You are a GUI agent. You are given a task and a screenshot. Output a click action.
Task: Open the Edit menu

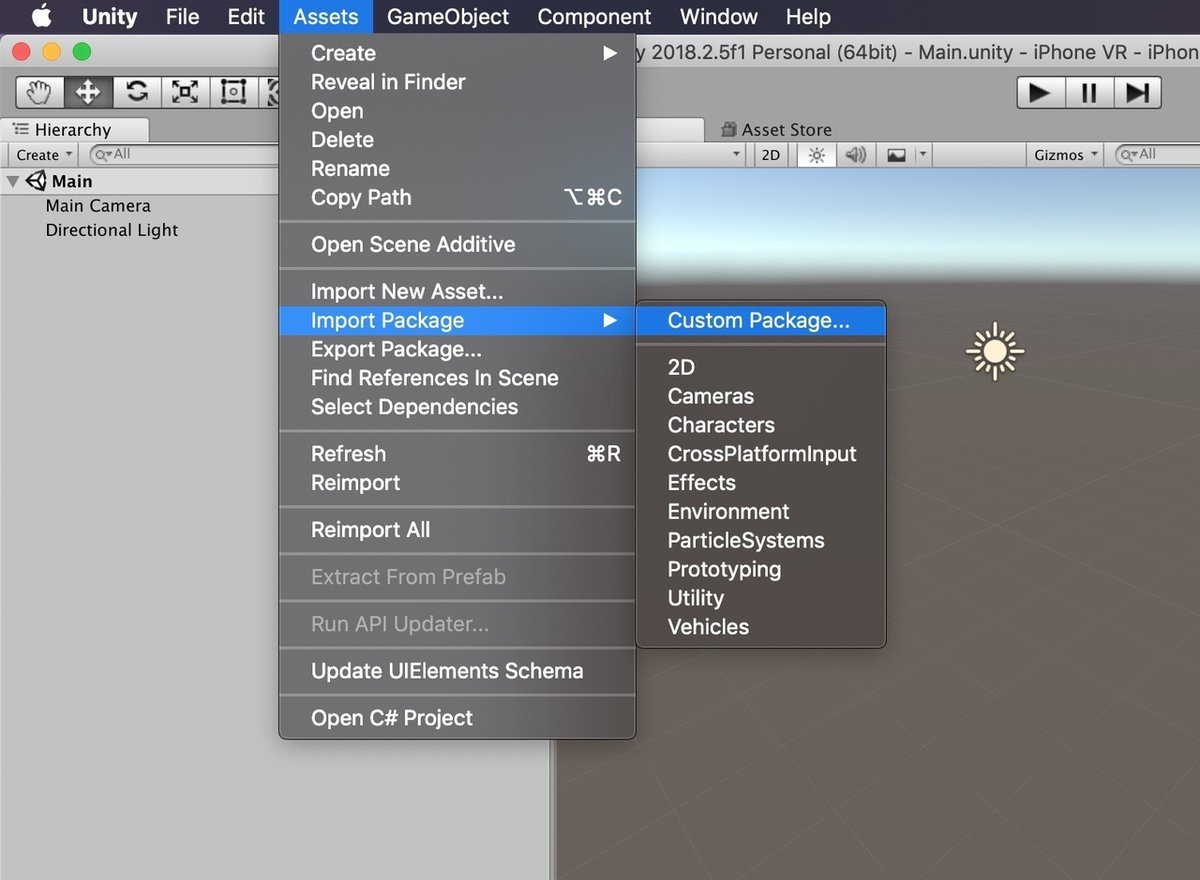point(246,17)
